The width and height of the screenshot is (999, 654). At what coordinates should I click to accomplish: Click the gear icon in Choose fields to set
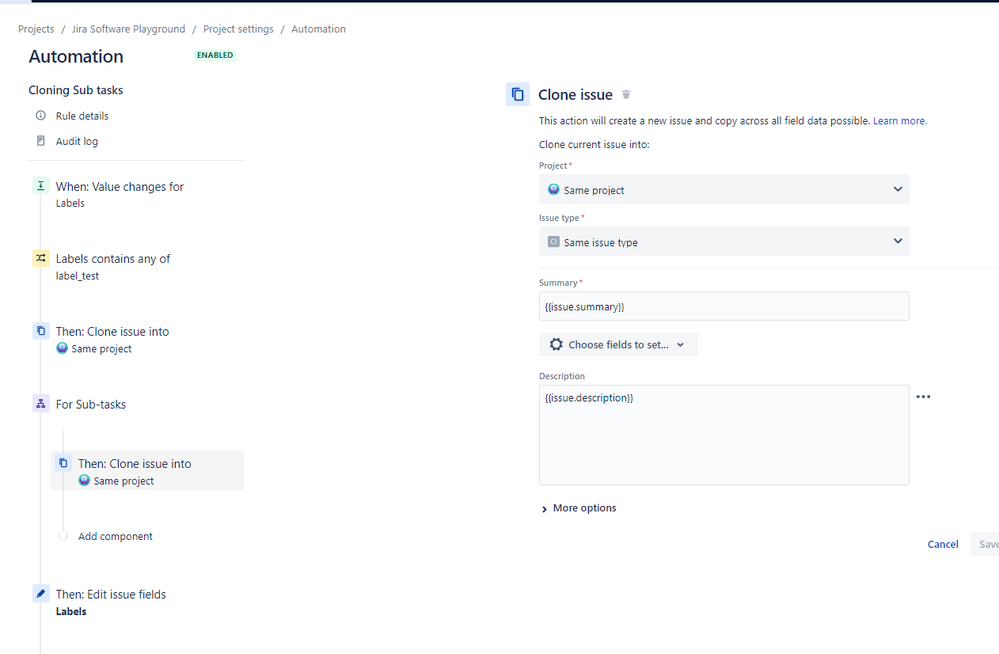(x=556, y=344)
